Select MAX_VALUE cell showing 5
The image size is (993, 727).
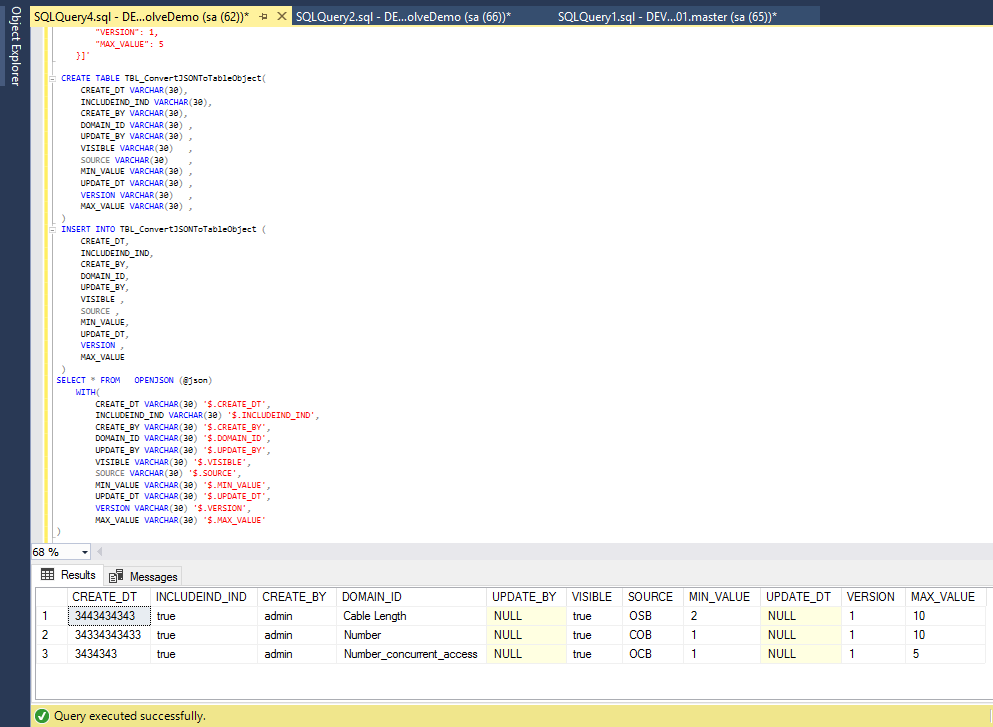tap(946, 654)
